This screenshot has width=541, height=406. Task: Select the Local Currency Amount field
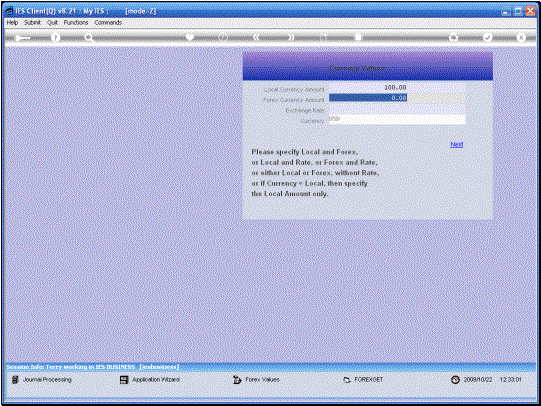pyautogui.click(x=397, y=88)
